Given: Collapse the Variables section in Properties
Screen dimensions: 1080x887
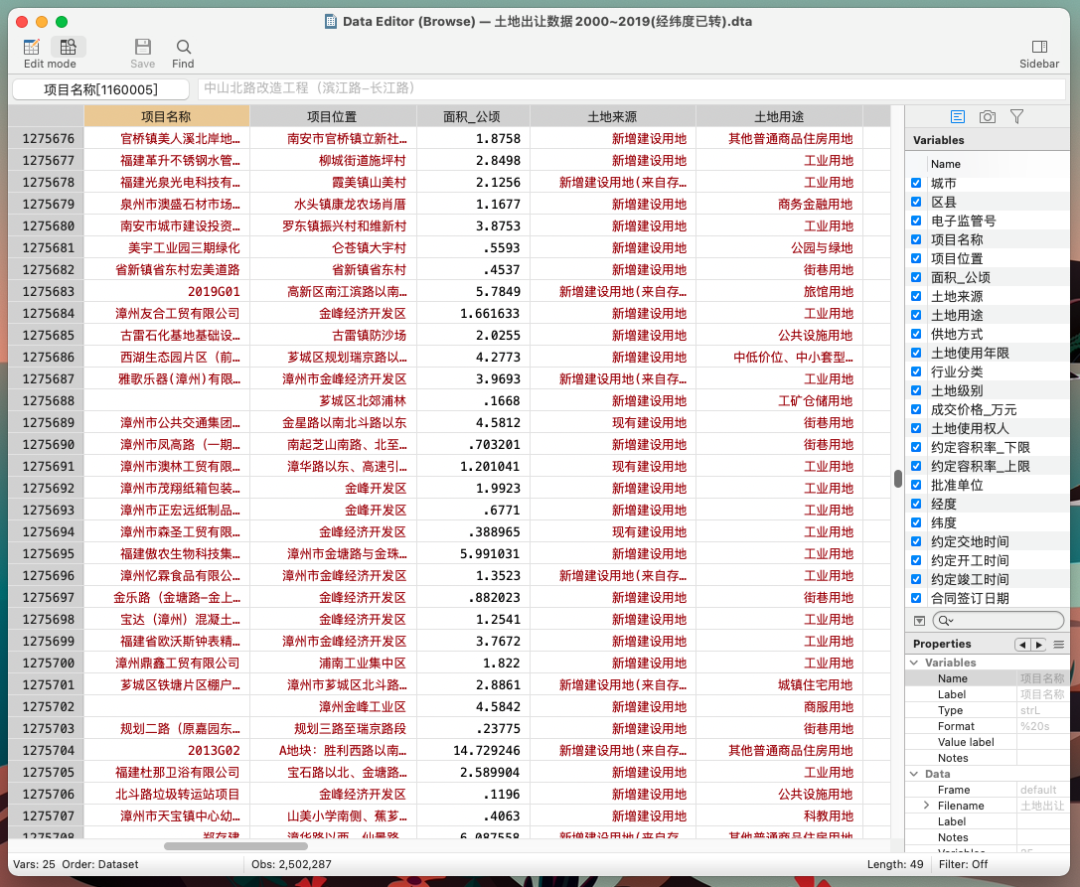Looking at the screenshot, I should pyautogui.click(x=914, y=662).
